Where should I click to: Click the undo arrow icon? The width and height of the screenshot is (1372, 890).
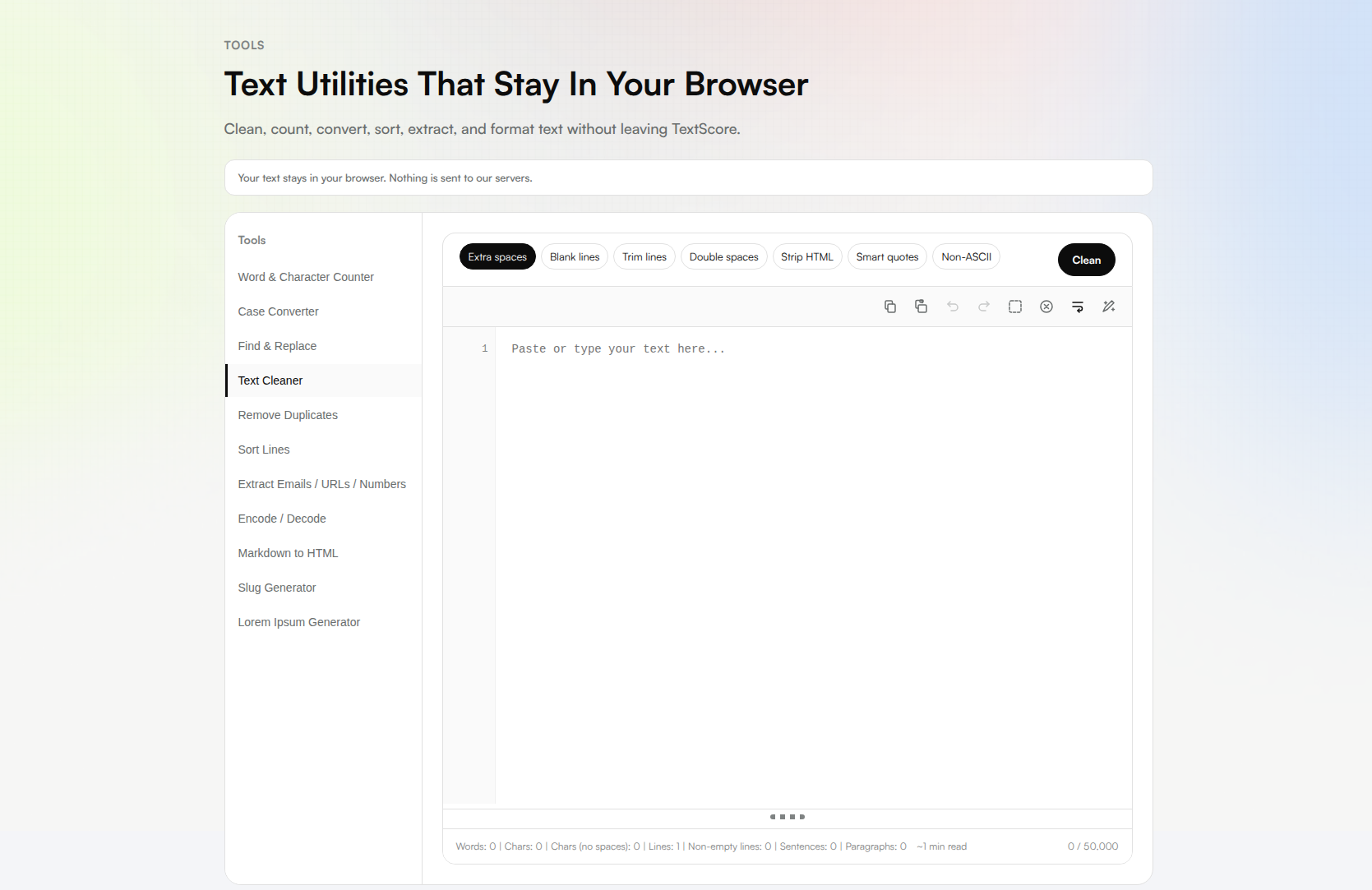[952, 307]
